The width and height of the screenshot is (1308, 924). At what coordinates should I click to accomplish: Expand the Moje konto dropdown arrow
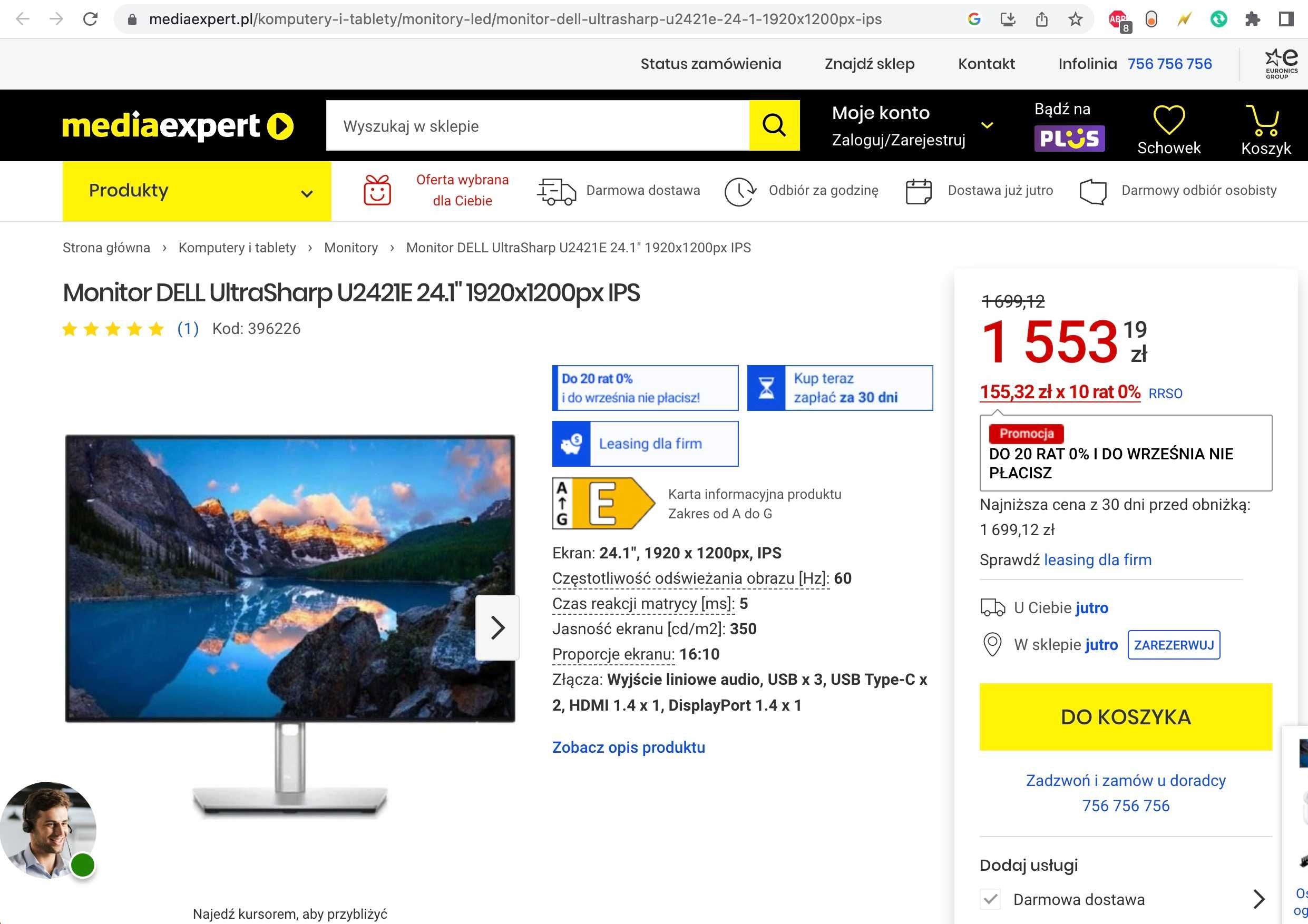[987, 125]
